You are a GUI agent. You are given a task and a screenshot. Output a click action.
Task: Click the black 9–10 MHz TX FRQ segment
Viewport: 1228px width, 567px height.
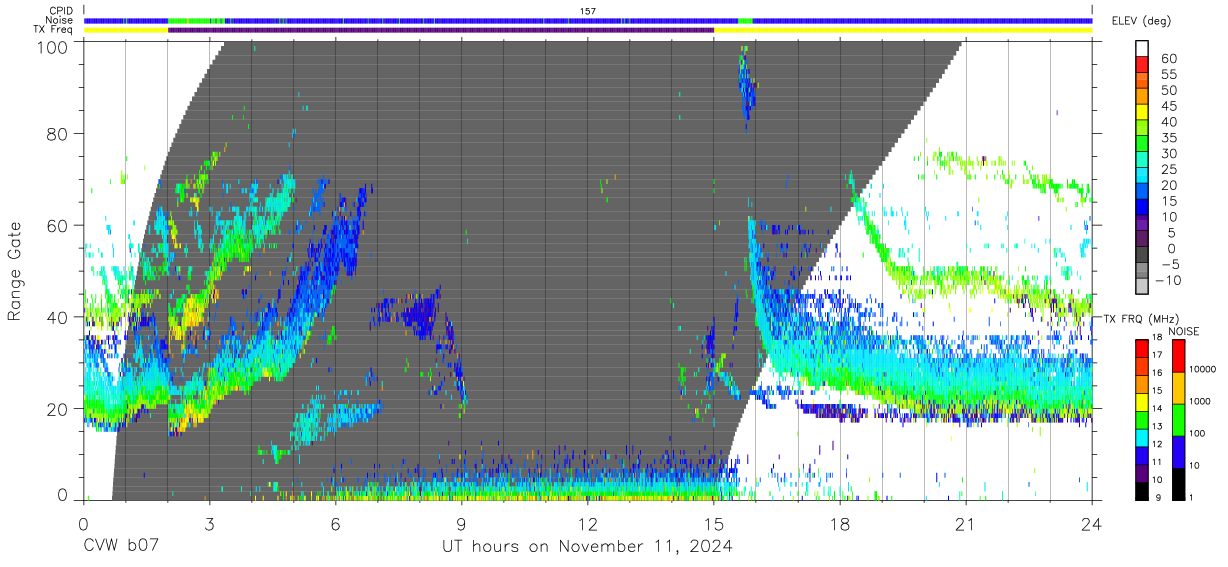[x=1142, y=490]
